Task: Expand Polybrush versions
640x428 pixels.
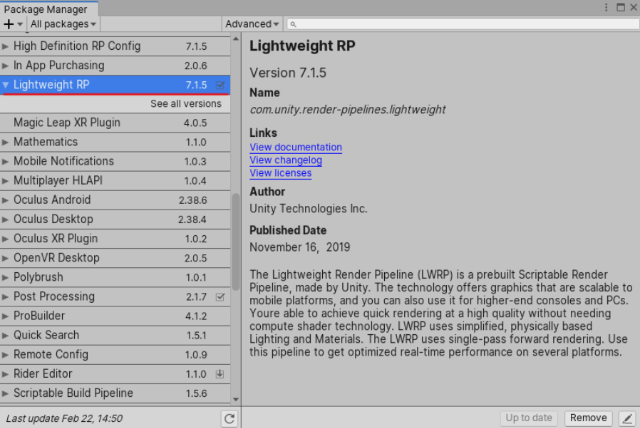Action: [x=5, y=277]
